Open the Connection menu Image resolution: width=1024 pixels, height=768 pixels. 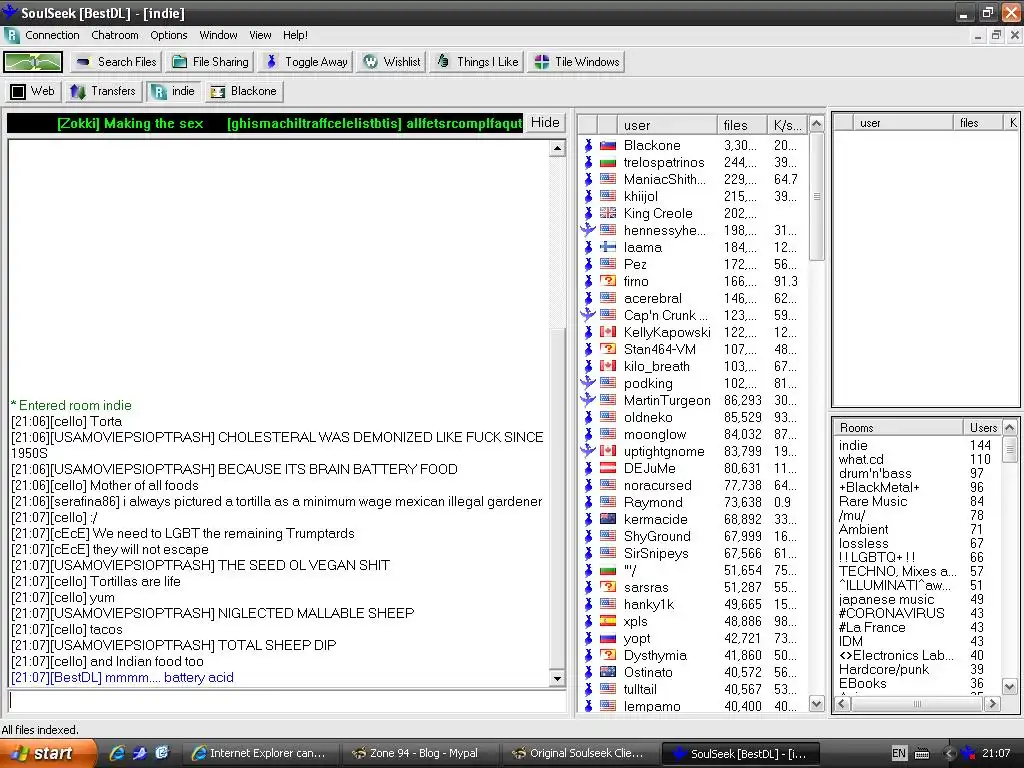(x=52, y=35)
